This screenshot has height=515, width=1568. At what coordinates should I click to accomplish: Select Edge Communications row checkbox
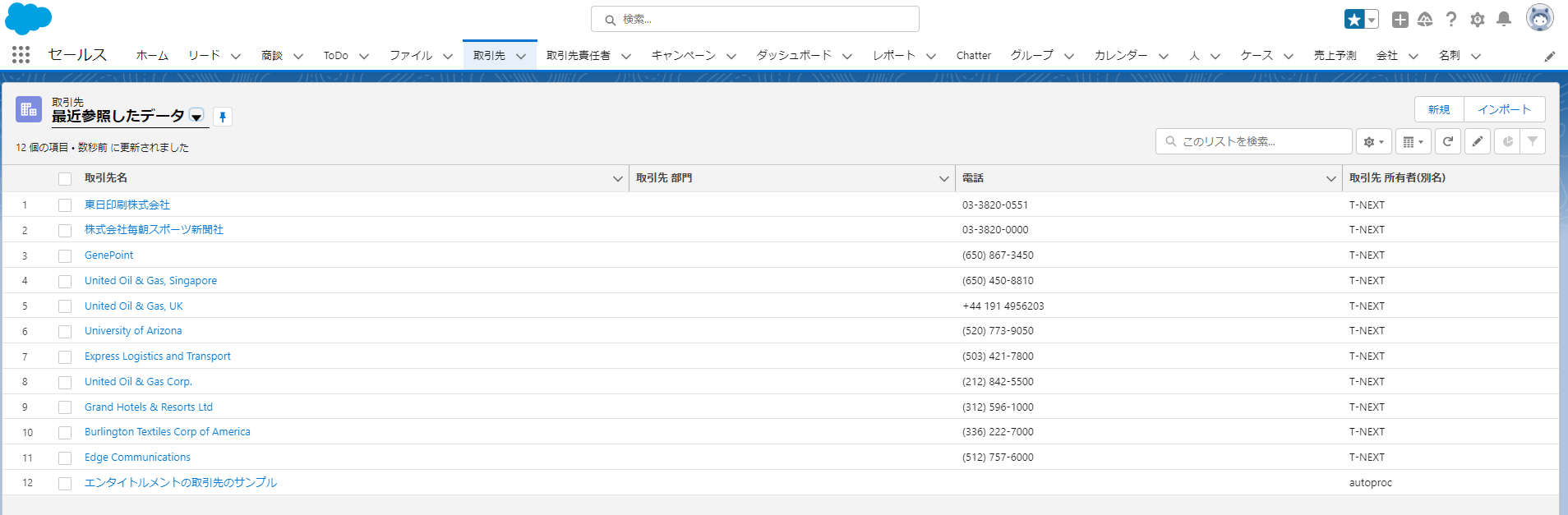65,458
